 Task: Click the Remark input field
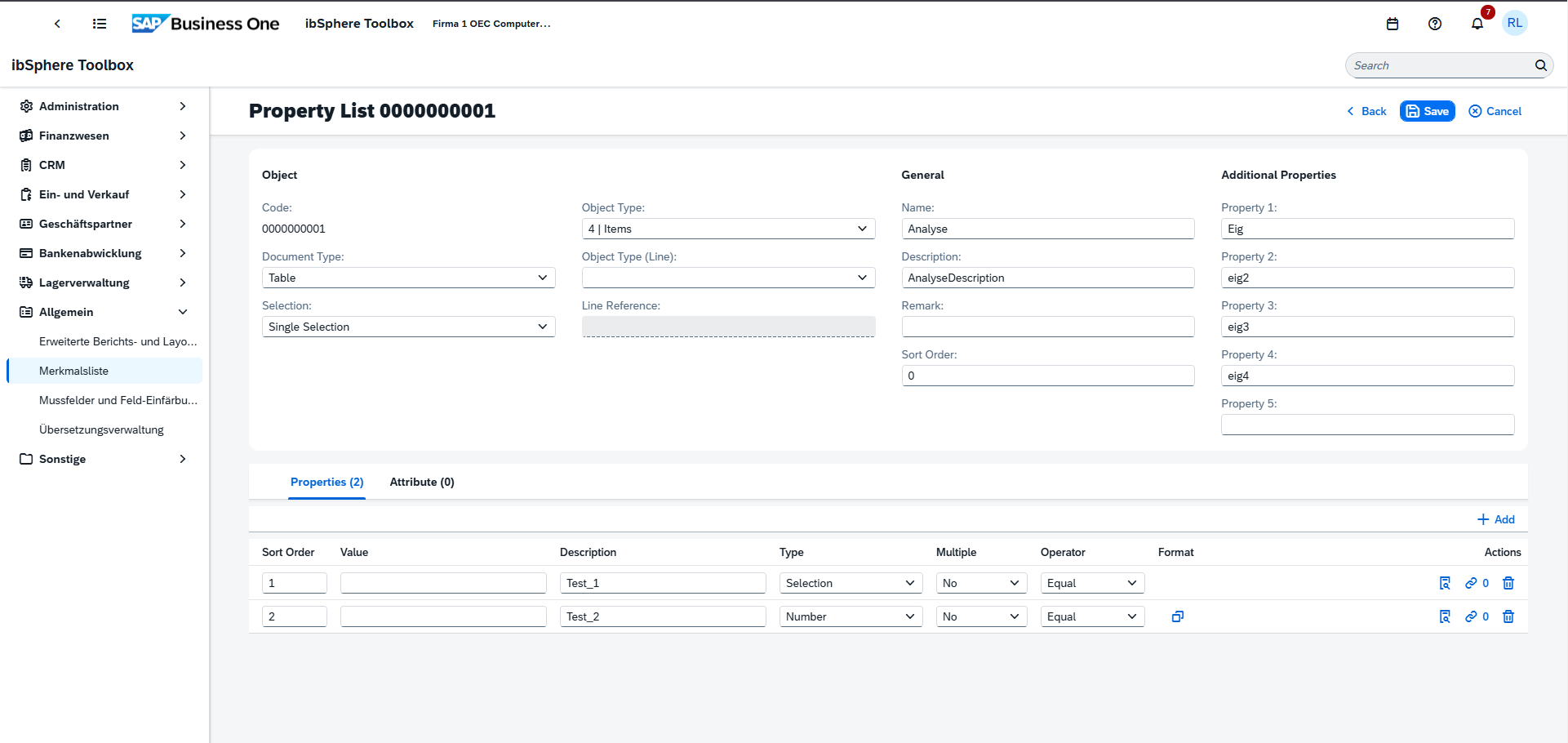click(1048, 327)
